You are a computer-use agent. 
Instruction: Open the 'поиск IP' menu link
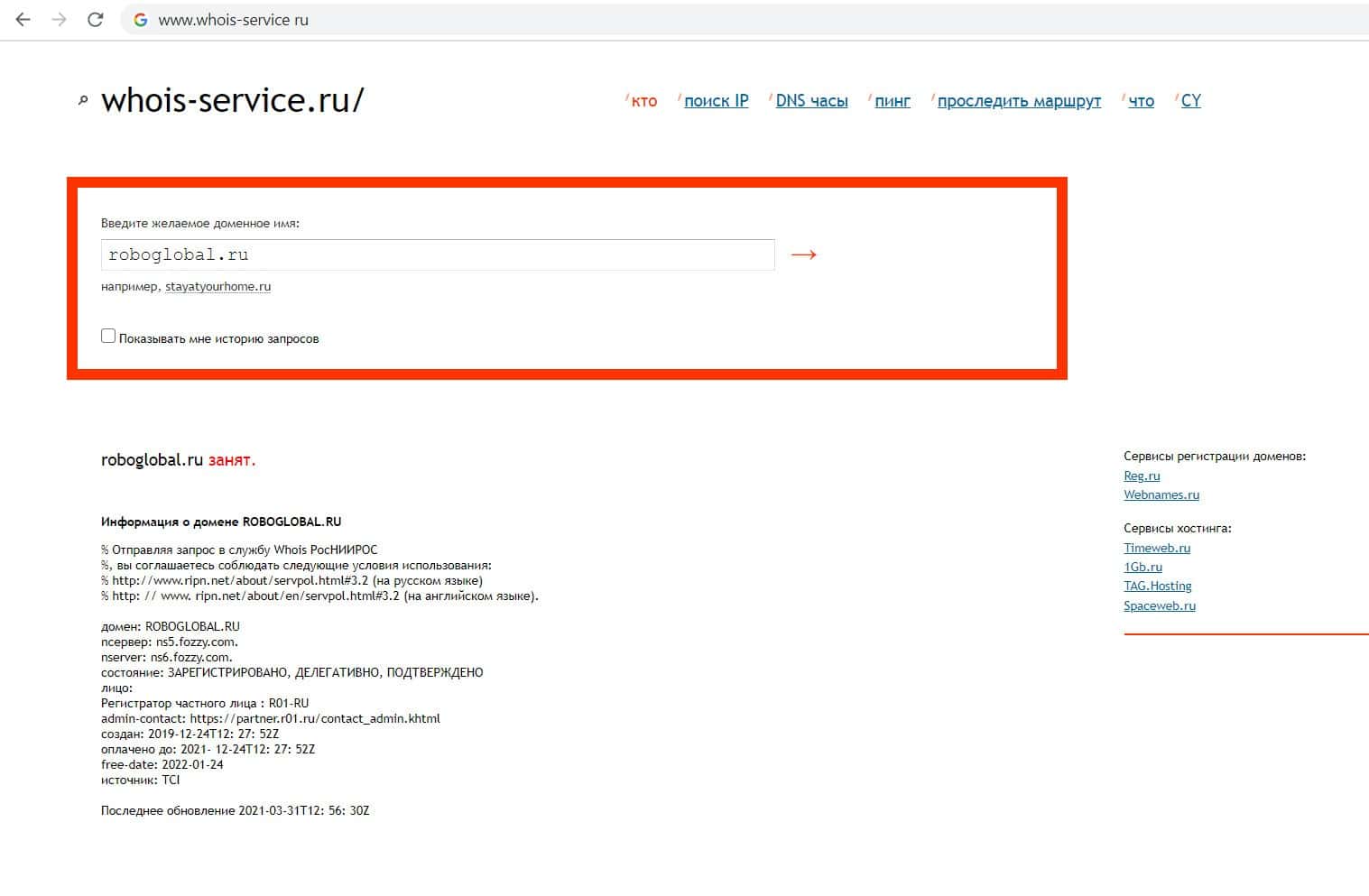coord(716,101)
